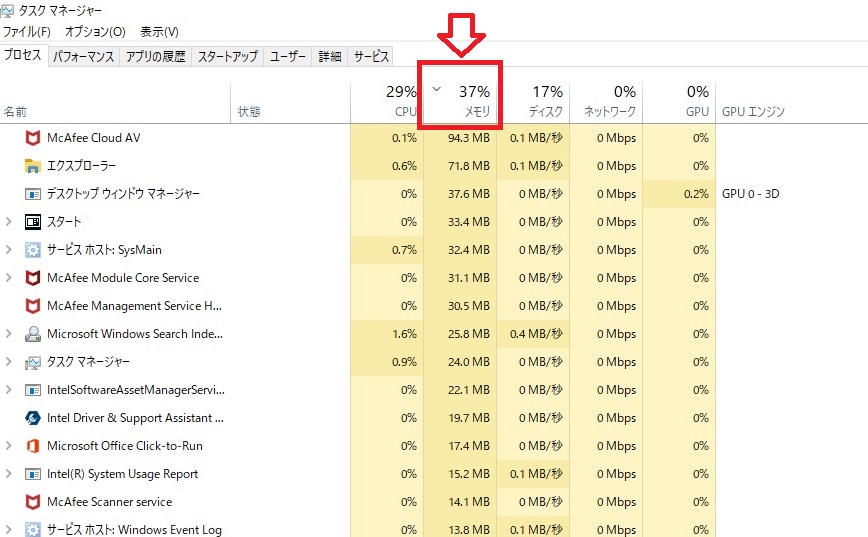Viewport: 868px width, 537px height.
Task: Select the エクスプローラー process name
Action: tap(81, 166)
